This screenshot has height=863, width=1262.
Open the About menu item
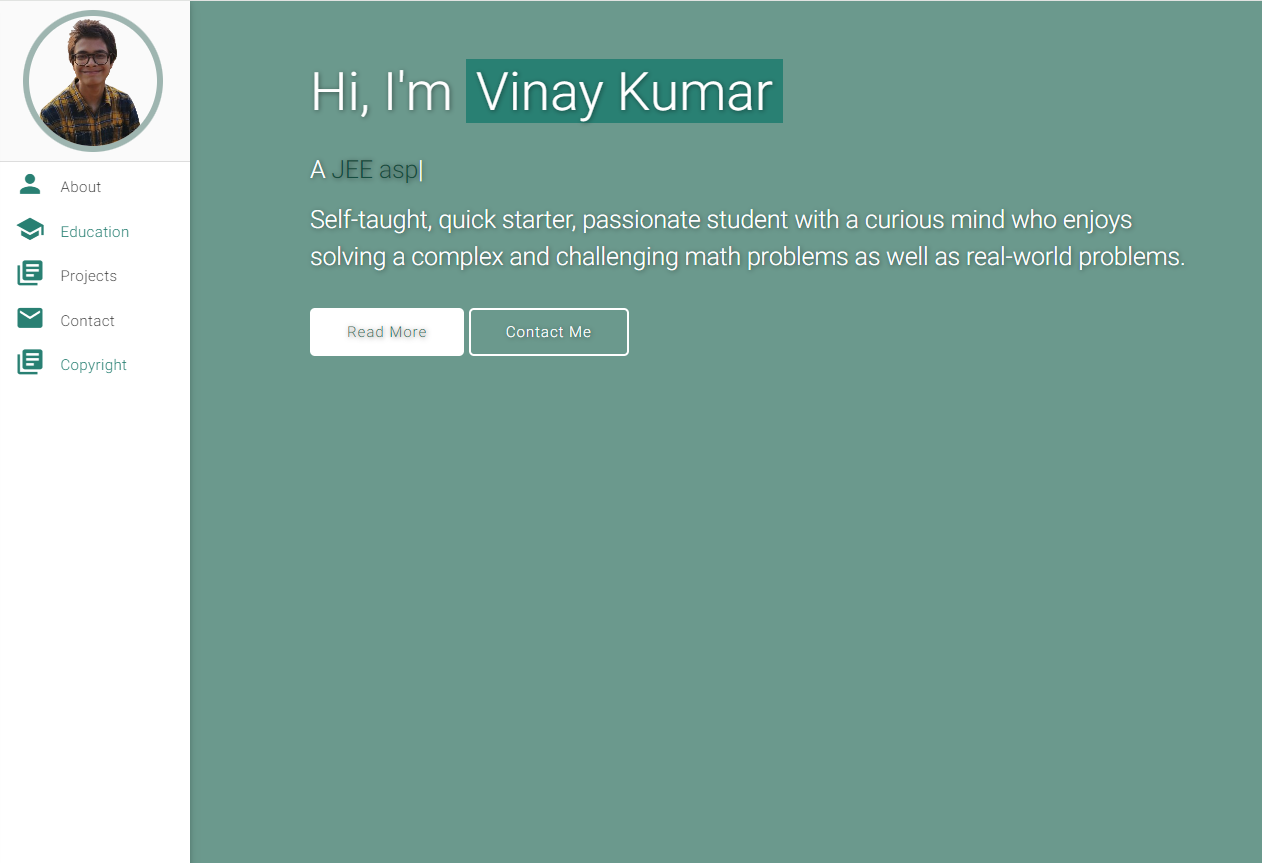(80, 187)
